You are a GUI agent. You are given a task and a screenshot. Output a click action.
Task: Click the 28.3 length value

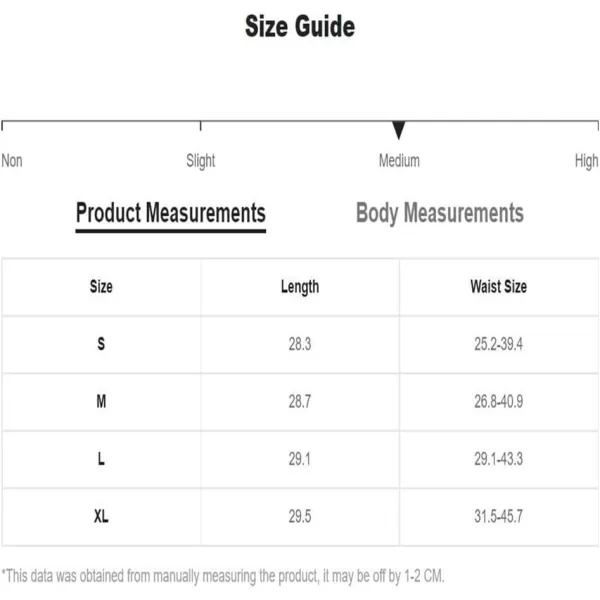click(x=300, y=344)
